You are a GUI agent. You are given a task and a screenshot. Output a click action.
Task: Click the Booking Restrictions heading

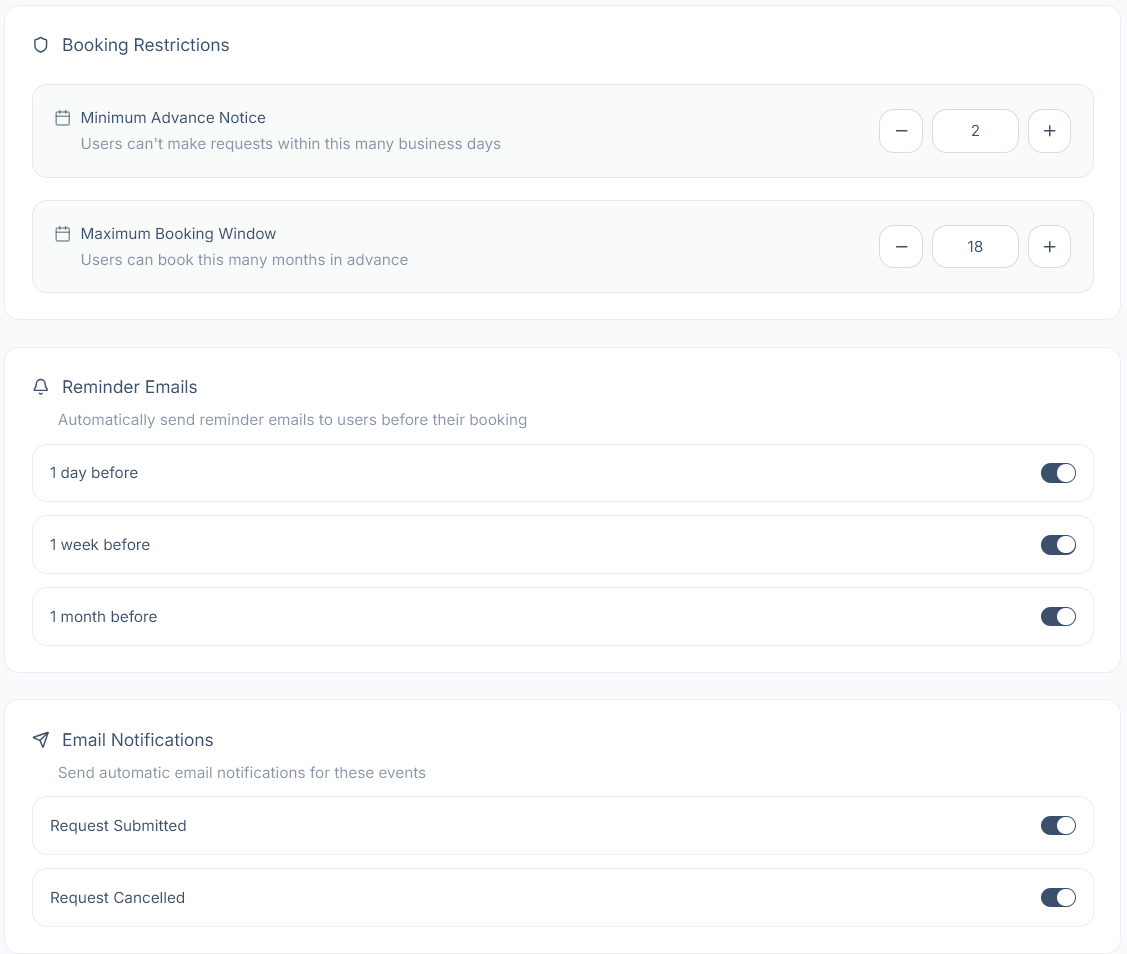(x=146, y=45)
